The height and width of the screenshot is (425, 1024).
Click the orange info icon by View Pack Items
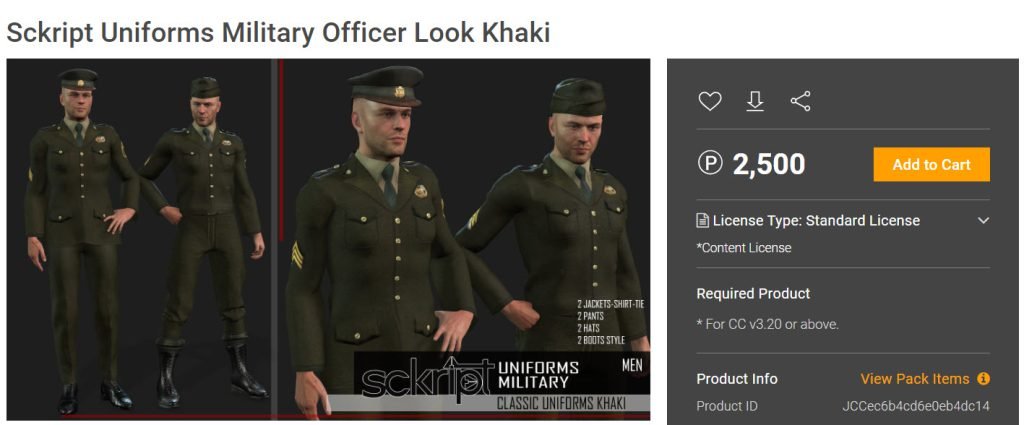984,379
